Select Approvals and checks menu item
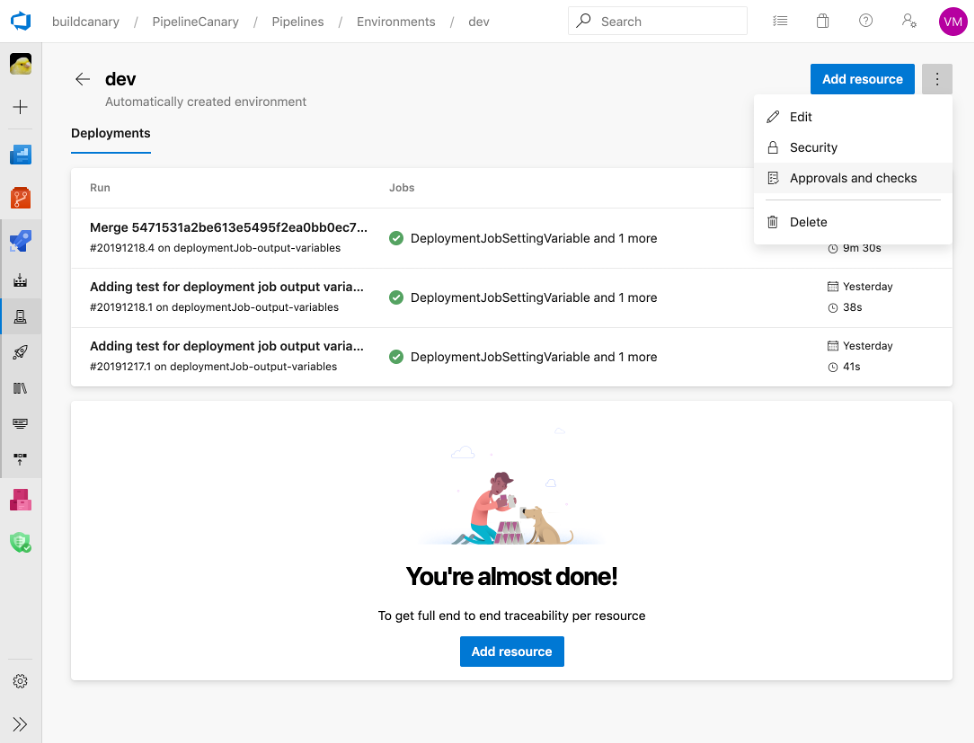Viewport: 974px width, 743px height. (x=852, y=178)
